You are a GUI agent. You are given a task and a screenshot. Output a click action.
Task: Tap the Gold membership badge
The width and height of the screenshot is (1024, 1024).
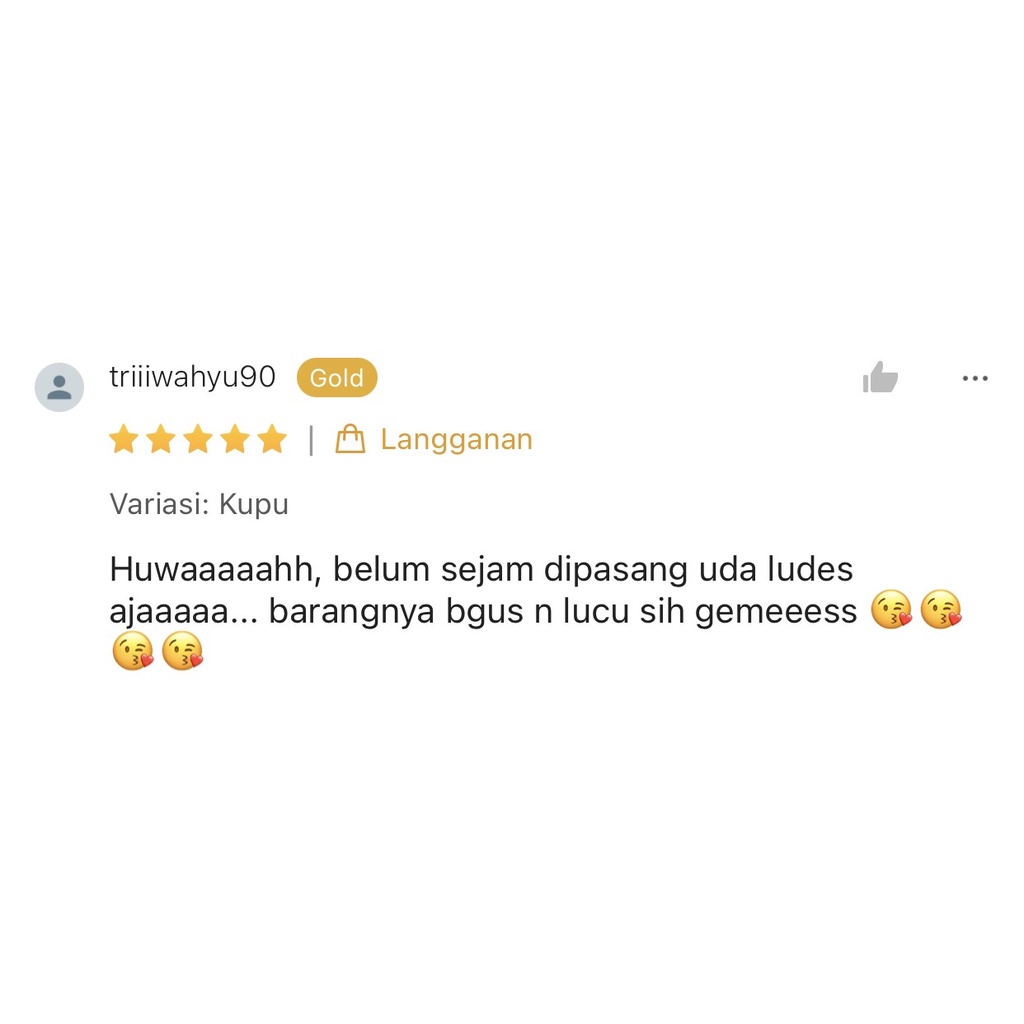point(337,377)
